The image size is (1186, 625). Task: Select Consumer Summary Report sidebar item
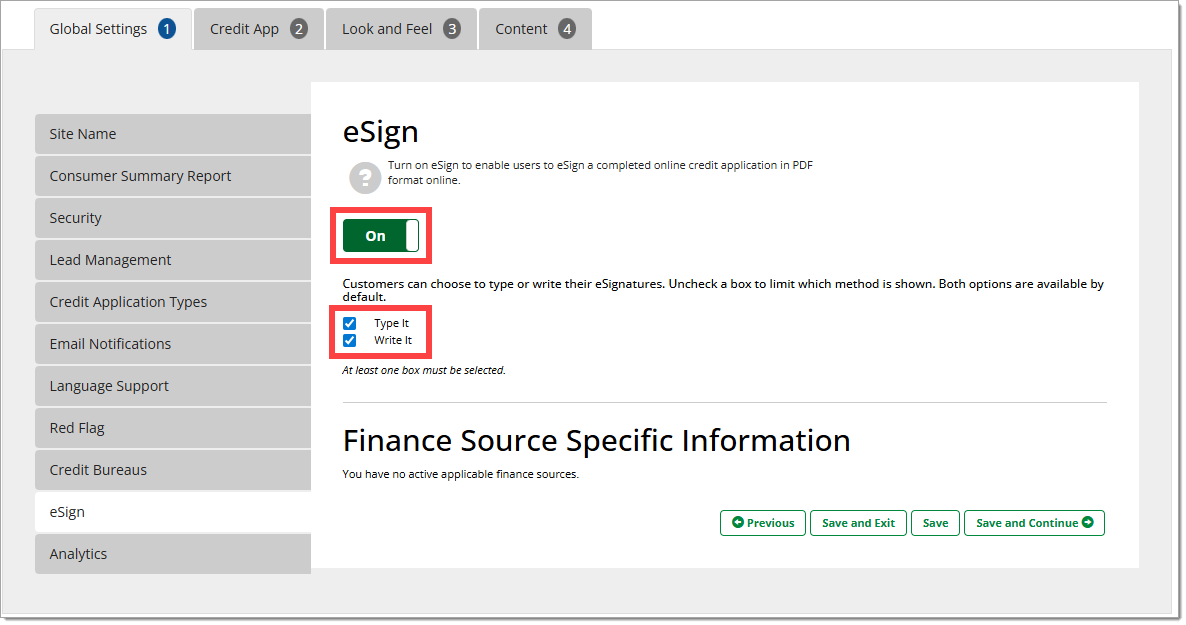coord(172,176)
